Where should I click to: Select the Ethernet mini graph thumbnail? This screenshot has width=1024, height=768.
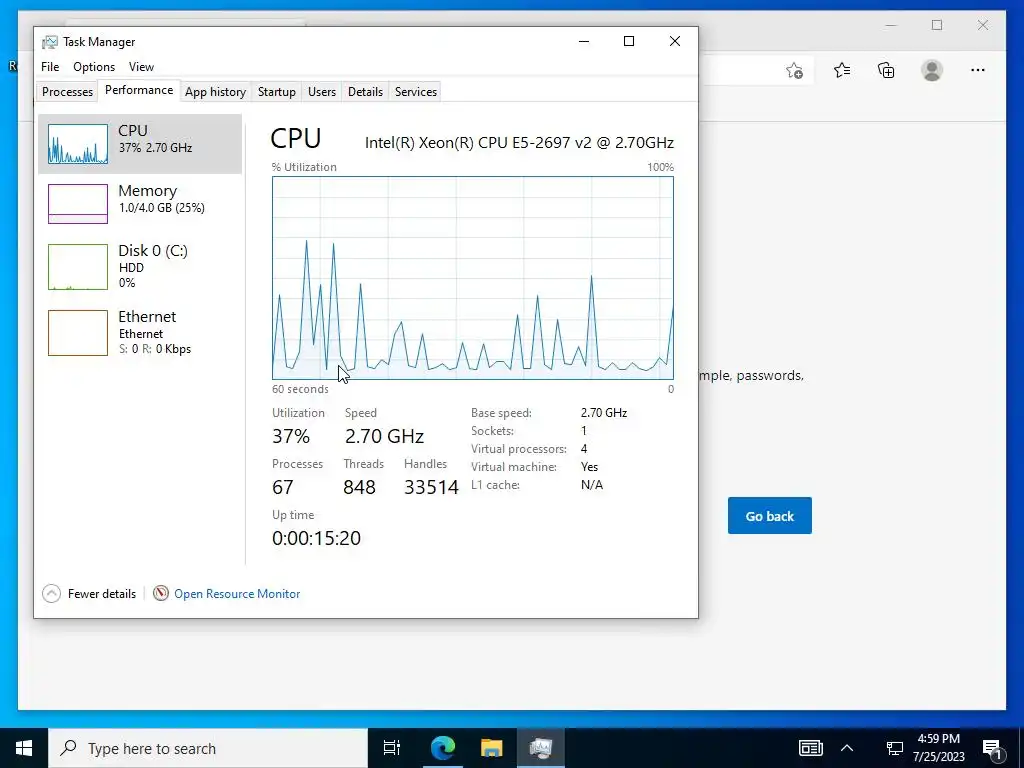(x=78, y=332)
